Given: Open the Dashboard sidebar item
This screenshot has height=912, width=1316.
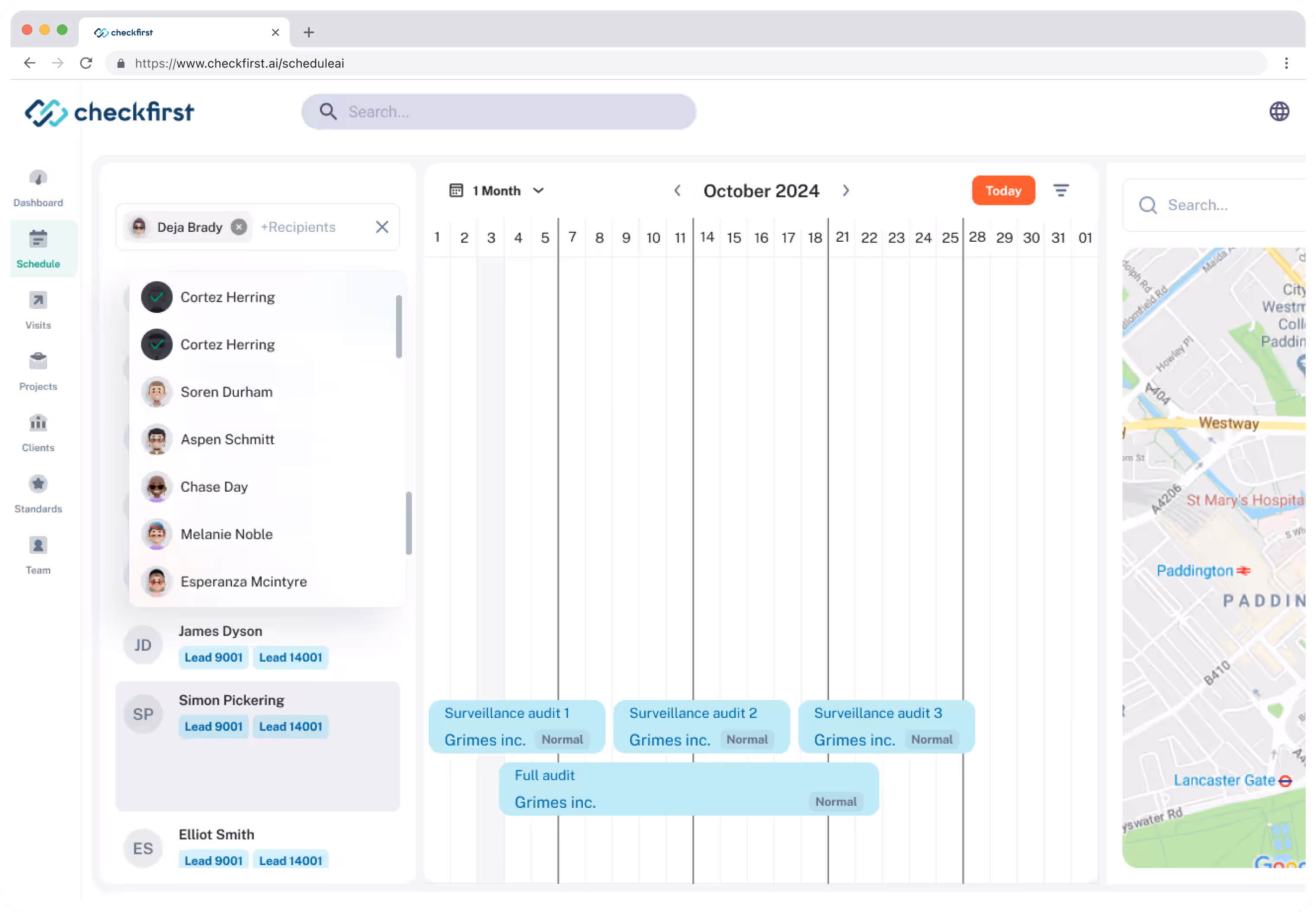Looking at the screenshot, I should pyautogui.click(x=39, y=189).
